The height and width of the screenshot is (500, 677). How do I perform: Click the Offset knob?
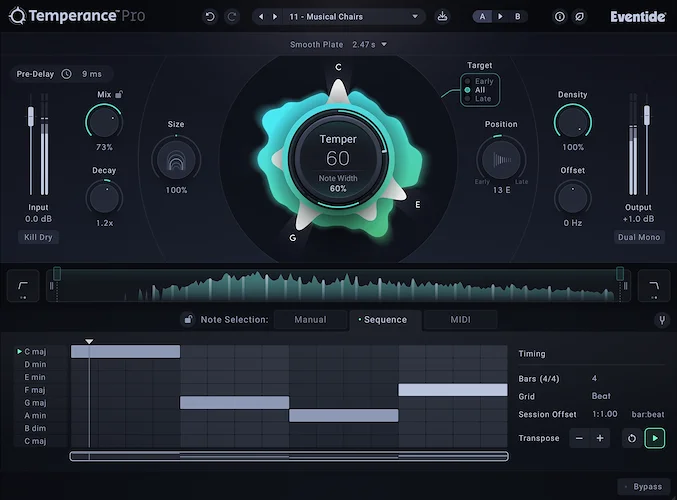(x=573, y=198)
